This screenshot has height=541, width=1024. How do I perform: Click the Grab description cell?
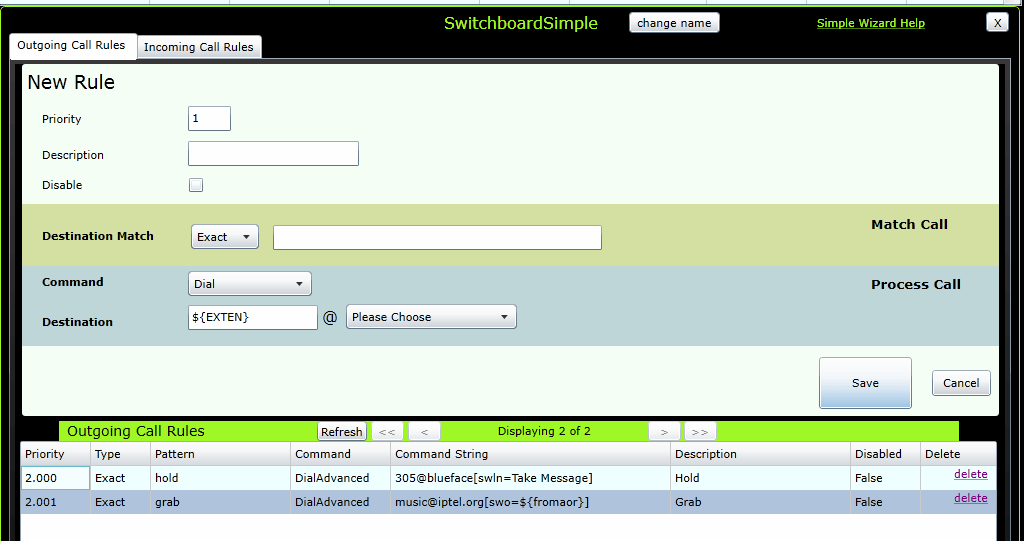(760, 502)
